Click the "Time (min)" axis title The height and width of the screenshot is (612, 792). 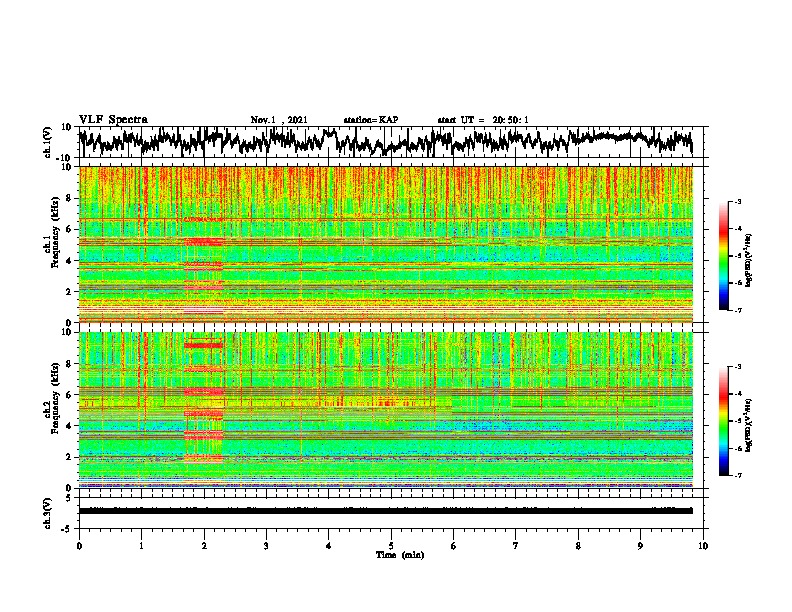coord(400,555)
